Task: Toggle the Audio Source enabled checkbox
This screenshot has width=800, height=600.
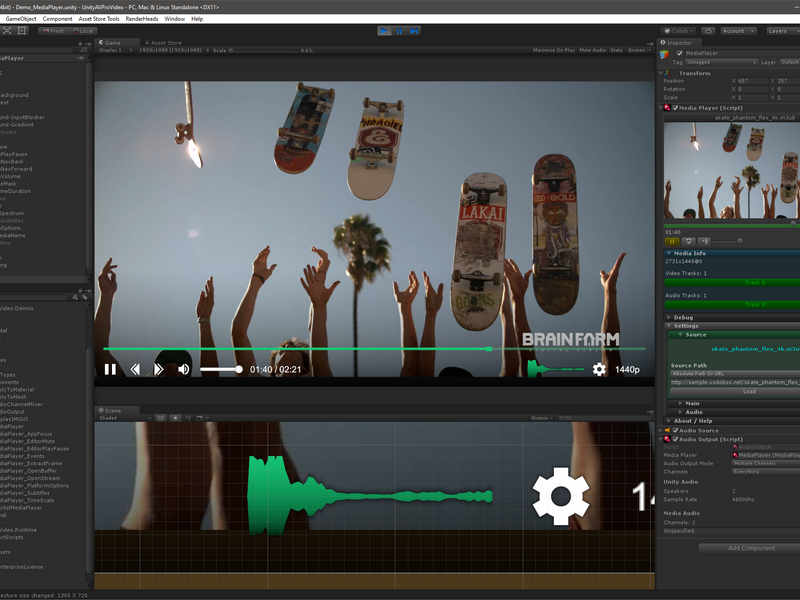Action: tap(676, 431)
